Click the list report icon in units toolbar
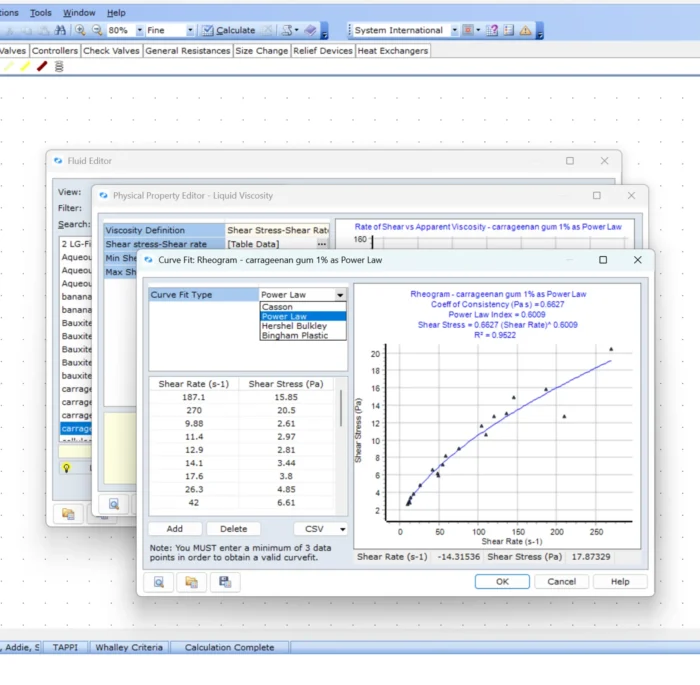 pos(508,30)
